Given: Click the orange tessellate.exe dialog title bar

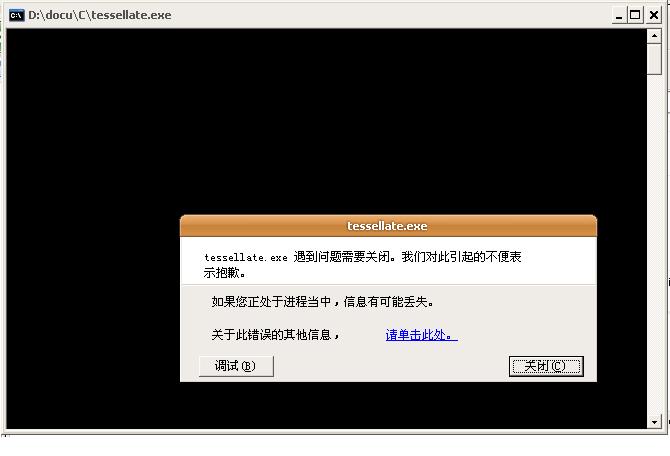Looking at the screenshot, I should [x=388, y=226].
